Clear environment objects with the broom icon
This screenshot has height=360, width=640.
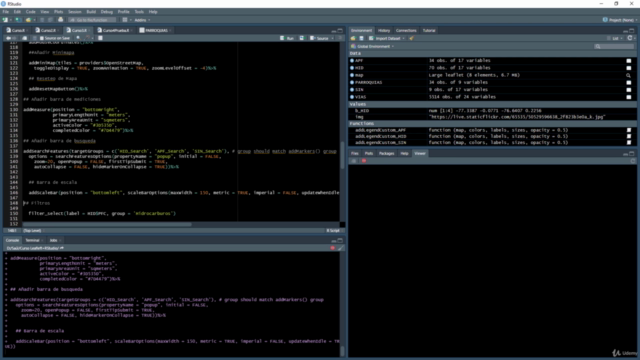(x=411, y=38)
